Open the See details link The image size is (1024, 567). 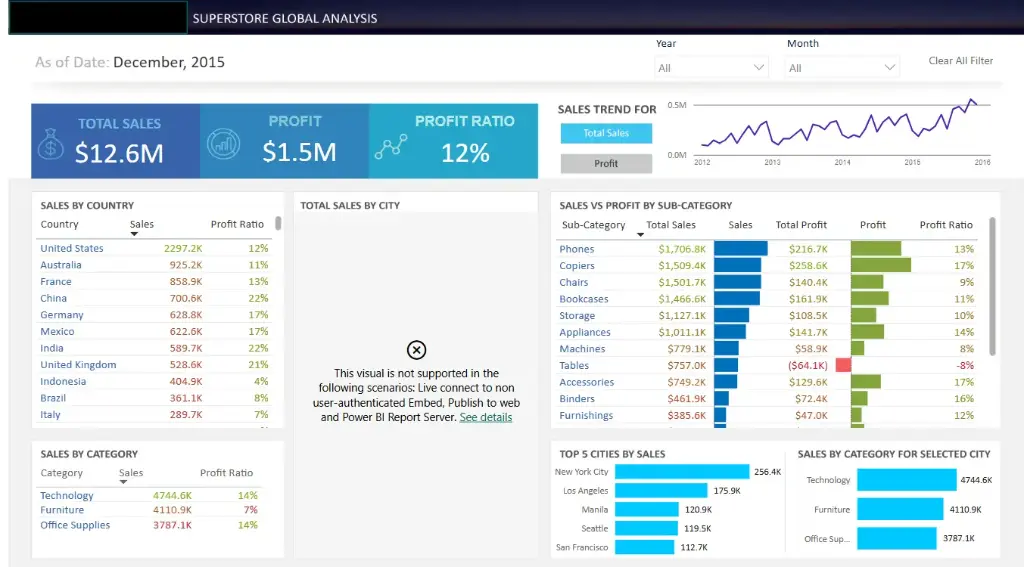pos(485,417)
